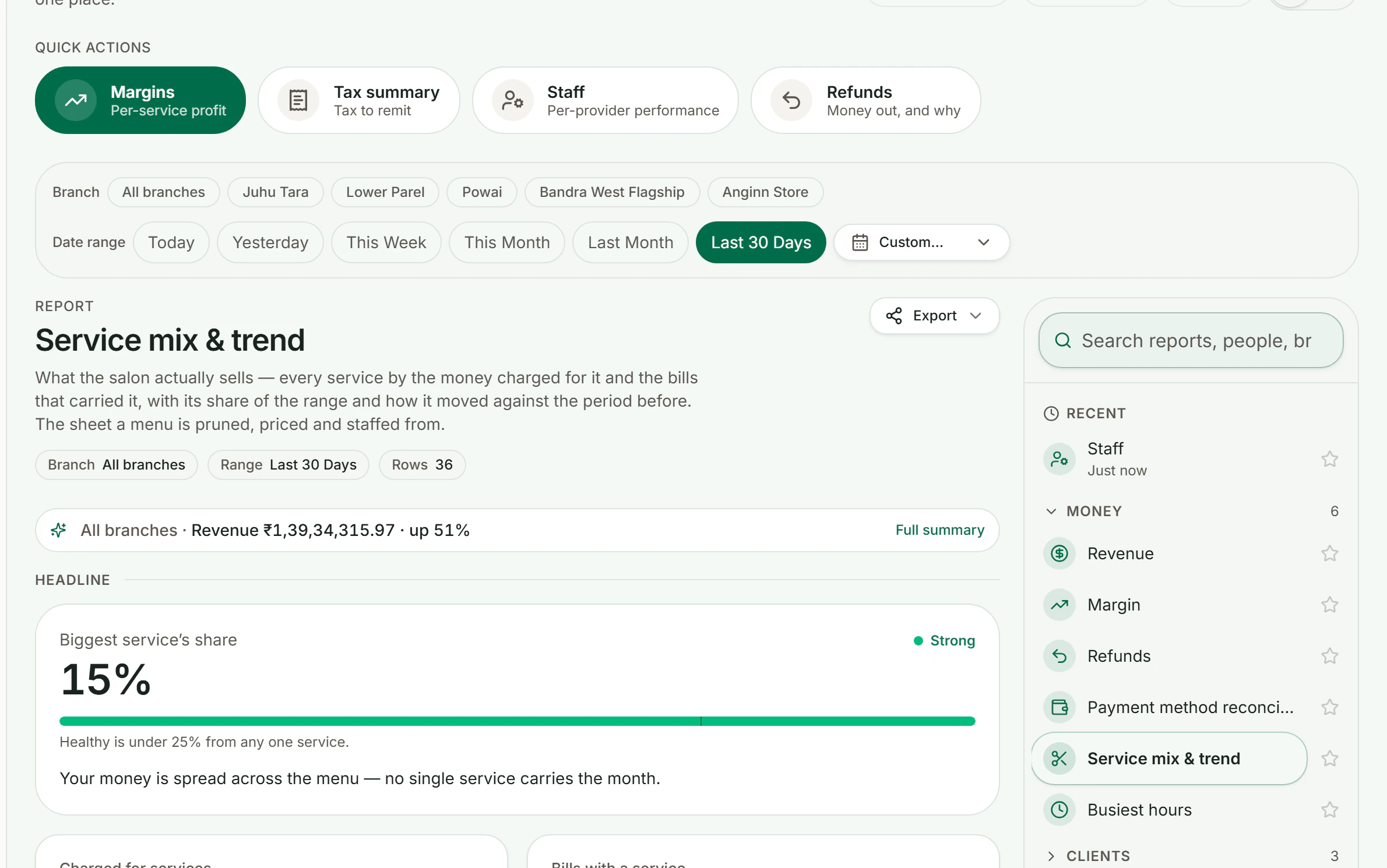Screen dimensions: 1387x868
Task: Star the Payment method reconciliation report
Action: (x=1329, y=707)
